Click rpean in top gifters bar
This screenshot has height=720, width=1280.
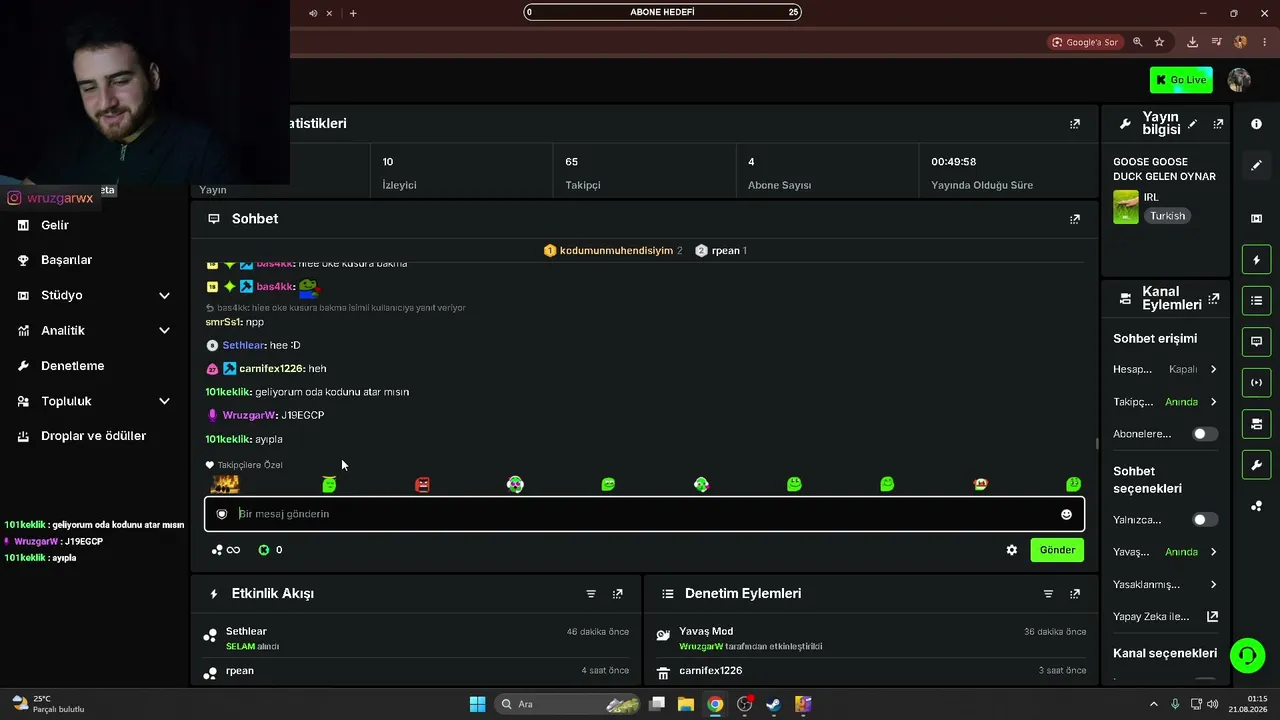click(x=727, y=251)
